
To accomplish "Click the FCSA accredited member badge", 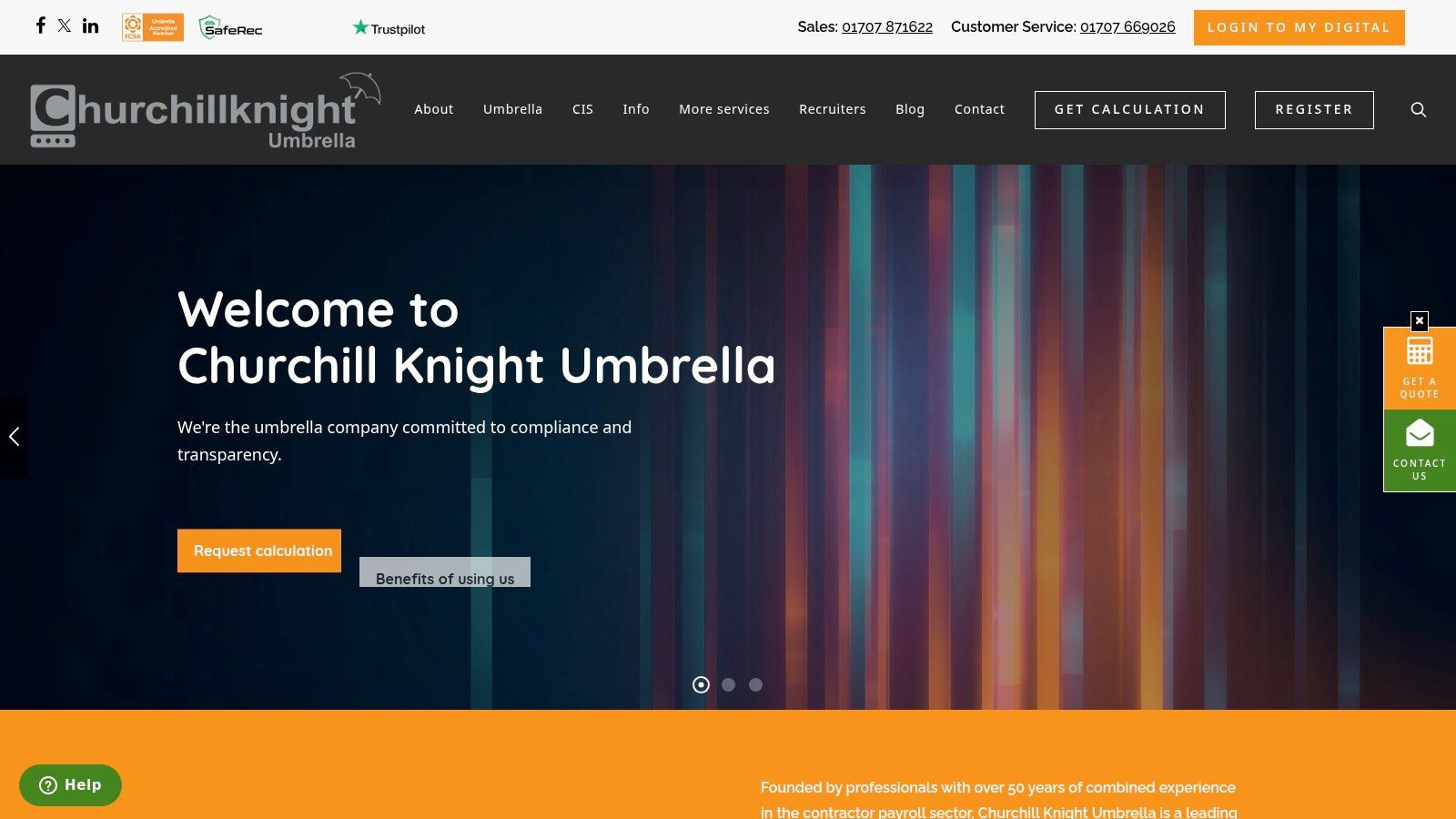I will pyautogui.click(x=153, y=27).
